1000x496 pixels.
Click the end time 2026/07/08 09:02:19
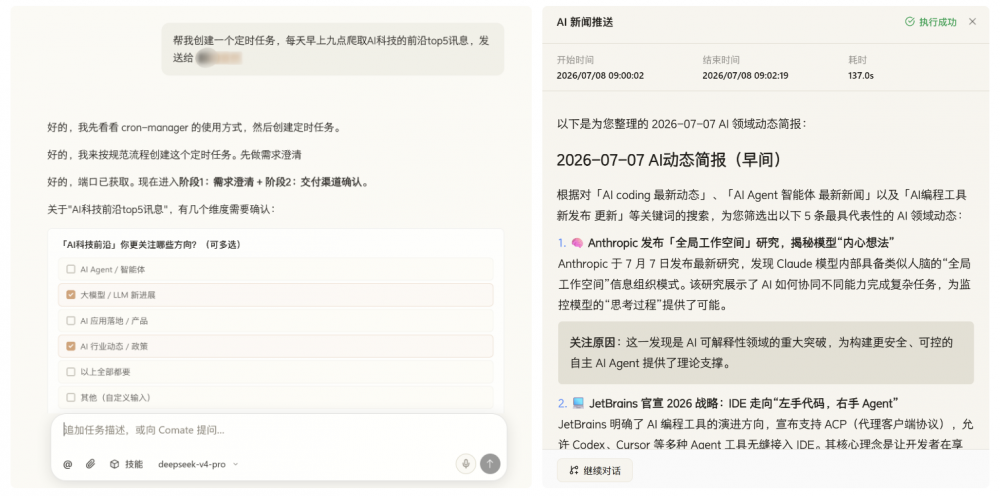point(746,75)
